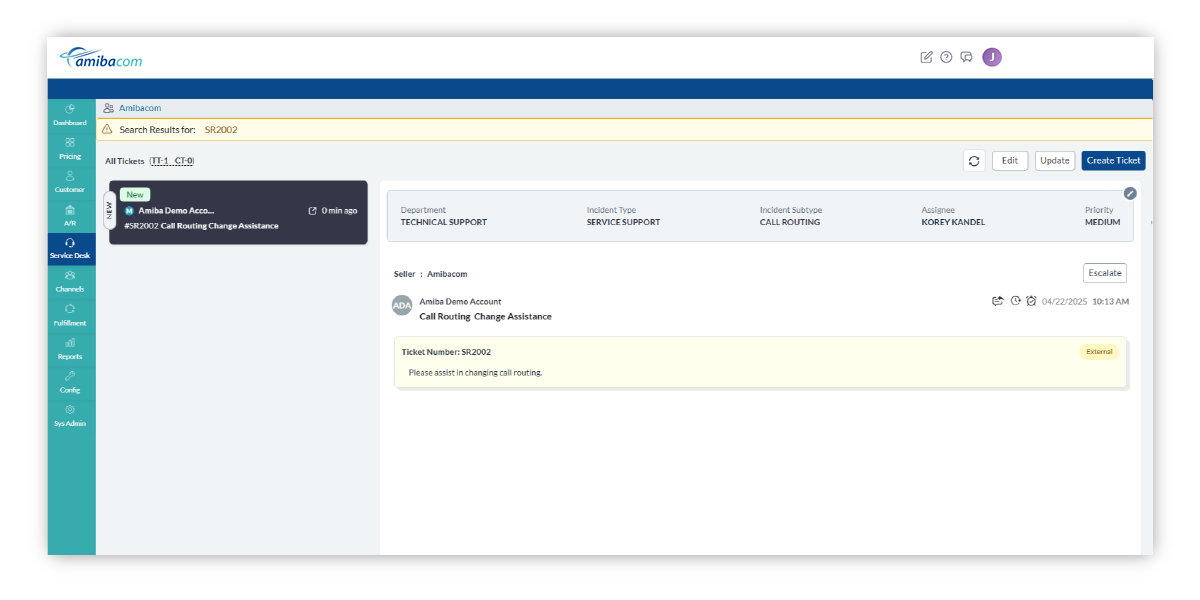Open the help question mark icon
The width and height of the screenshot is (1200, 600).
tap(946, 57)
